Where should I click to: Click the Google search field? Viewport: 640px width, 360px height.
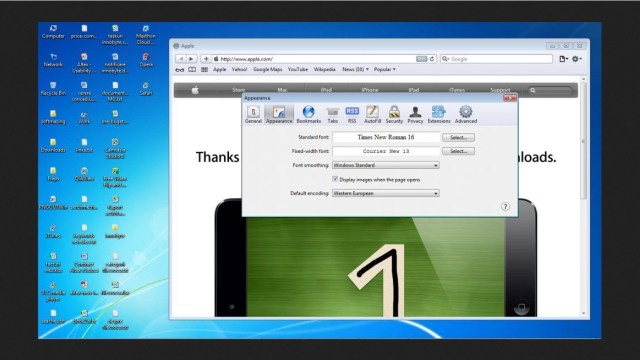(496, 59)
